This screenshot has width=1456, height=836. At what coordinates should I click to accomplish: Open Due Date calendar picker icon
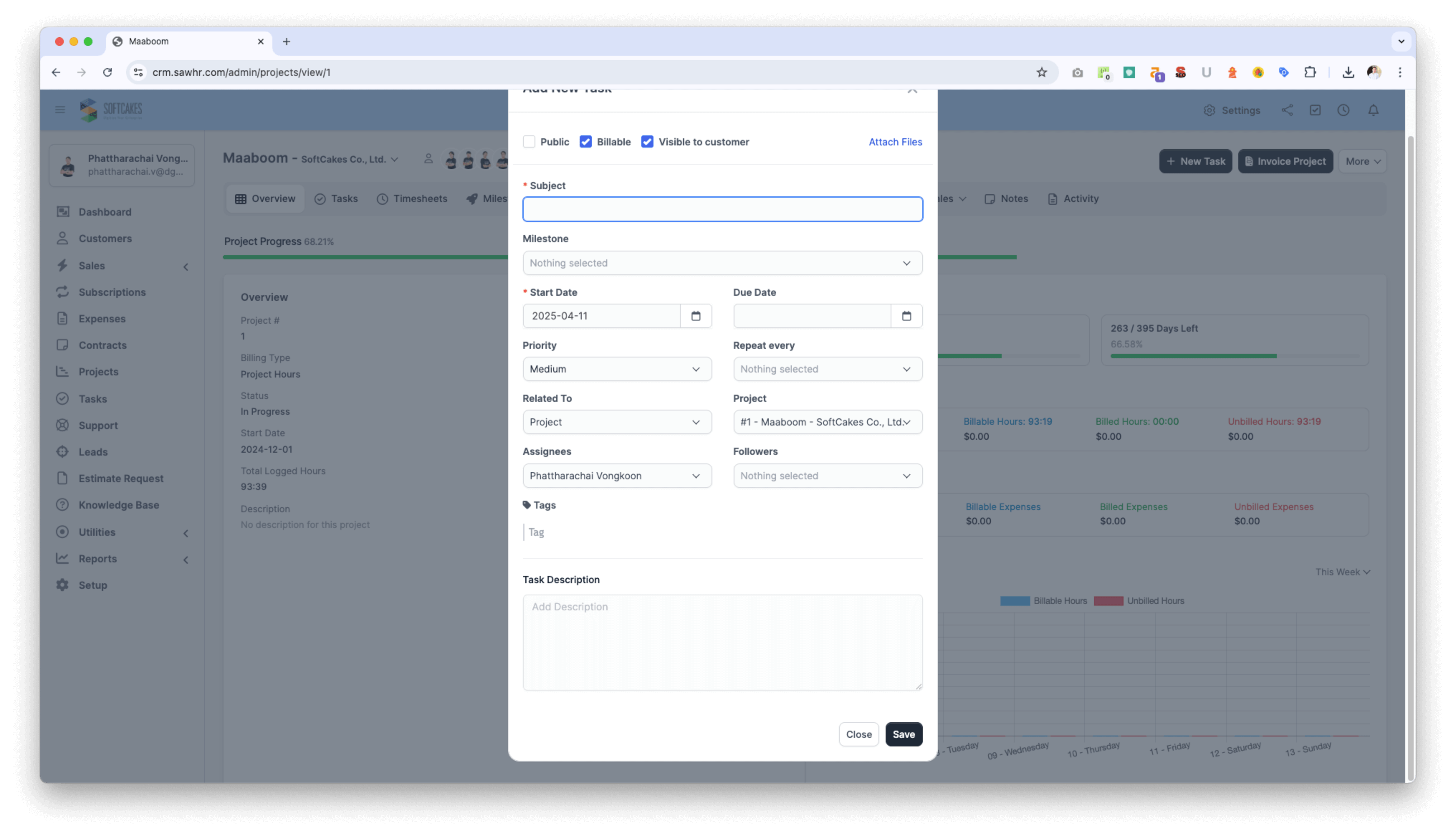coord(906,316)
